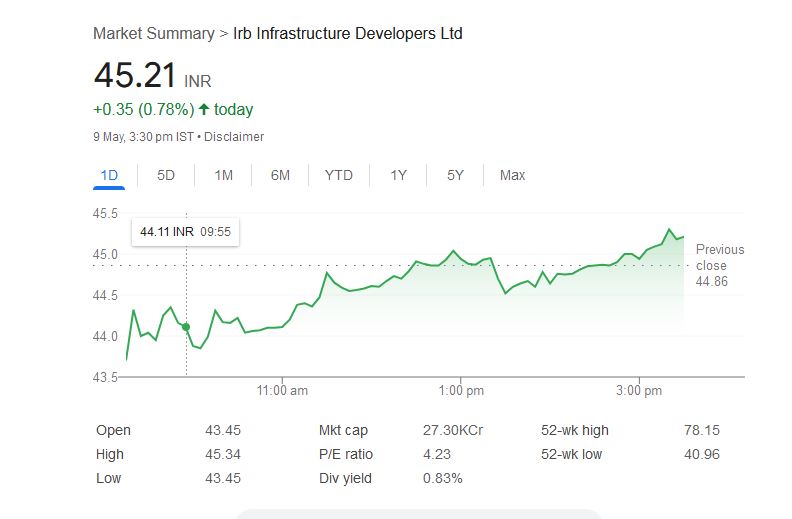Click the Previous close 44.86 label
This screenshot has height=519, width=792.
pyautogui.click(x=719, y=265)
